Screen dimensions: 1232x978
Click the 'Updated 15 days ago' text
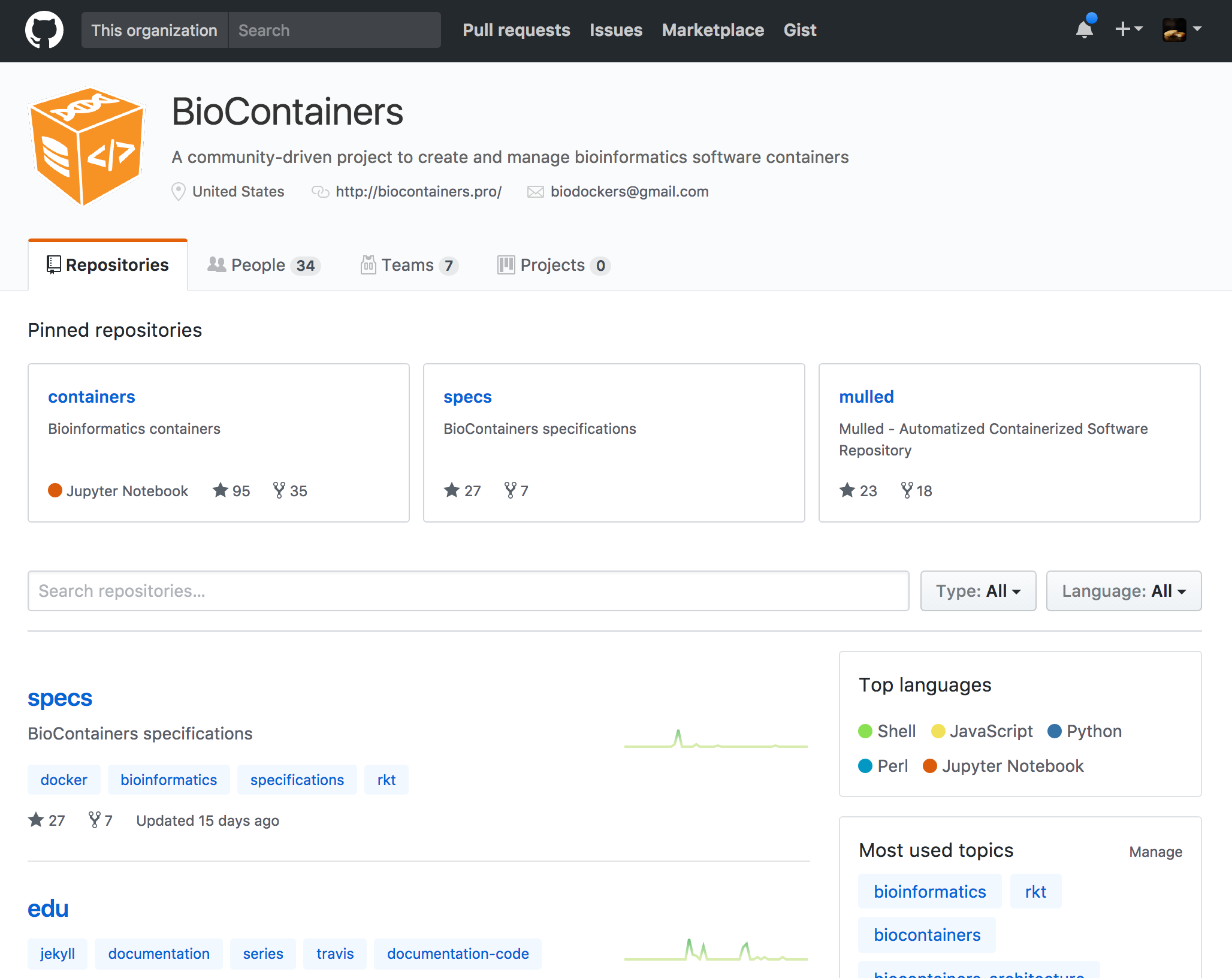tap(207, 820)
